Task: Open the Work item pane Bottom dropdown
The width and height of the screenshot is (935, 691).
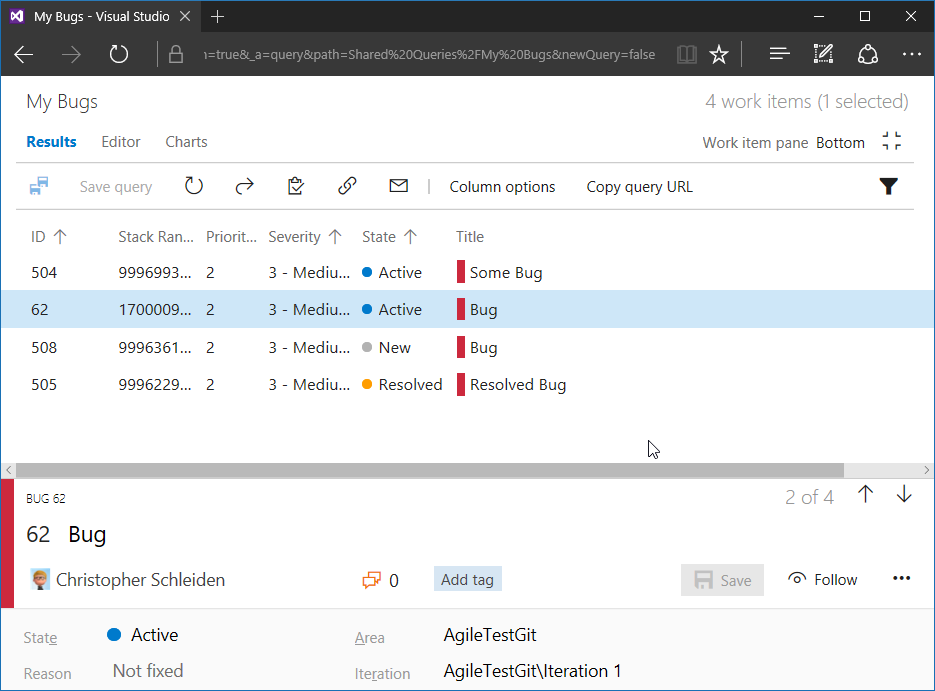Action: pyautogui.click(x=840, y=142)
